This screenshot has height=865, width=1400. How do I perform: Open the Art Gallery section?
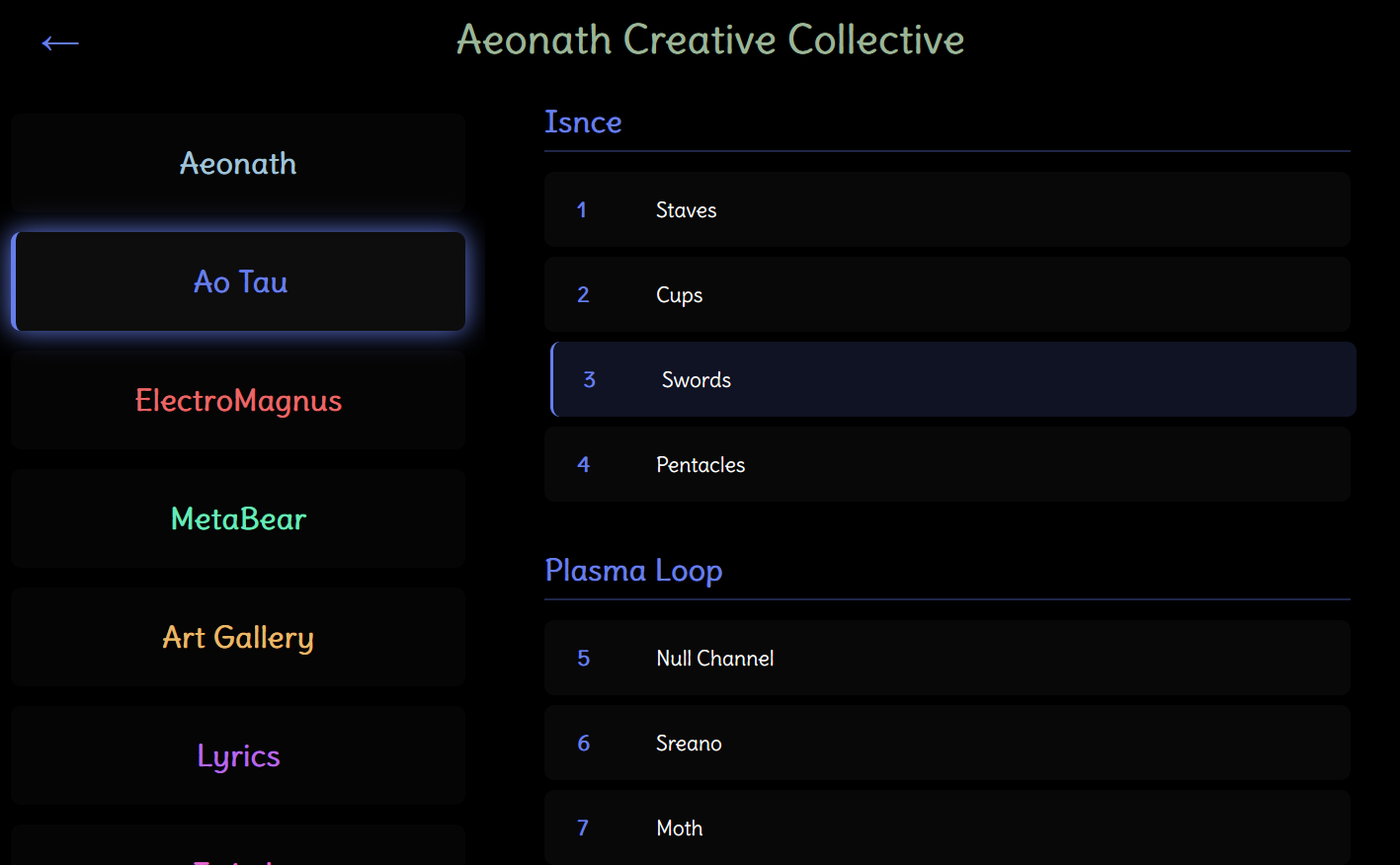click(237, 637)
